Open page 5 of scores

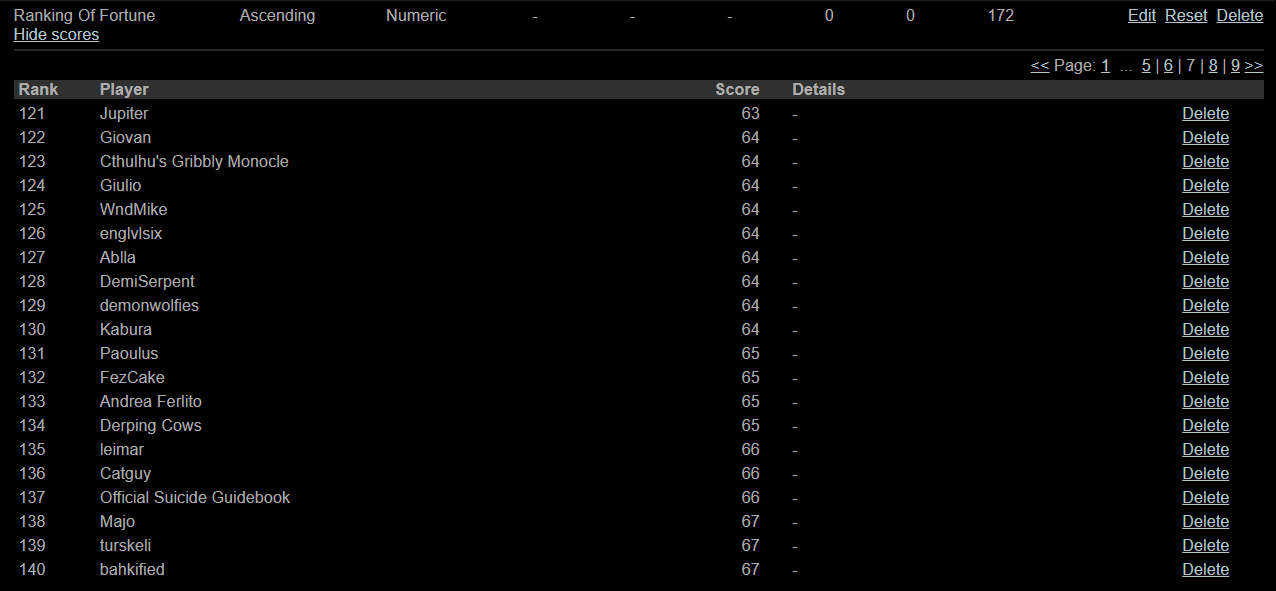coord(1146,66)
